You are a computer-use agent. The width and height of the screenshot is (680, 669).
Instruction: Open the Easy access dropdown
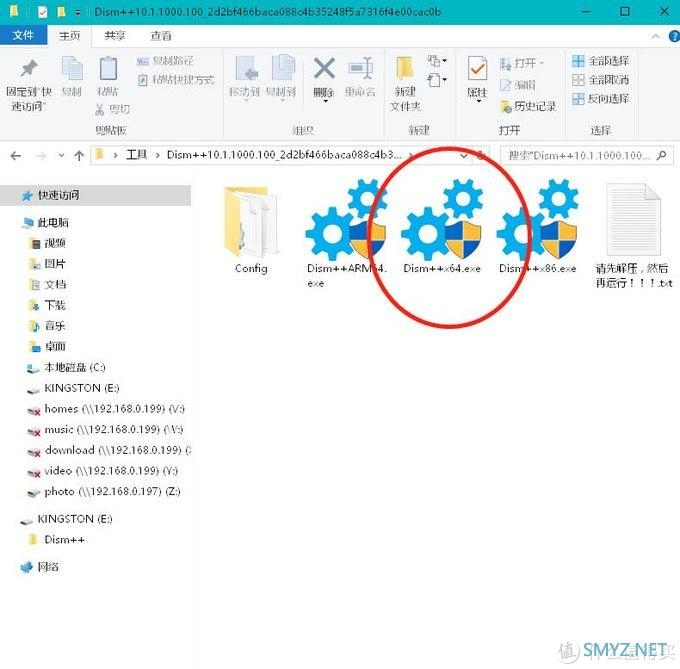tap(437, 80)
